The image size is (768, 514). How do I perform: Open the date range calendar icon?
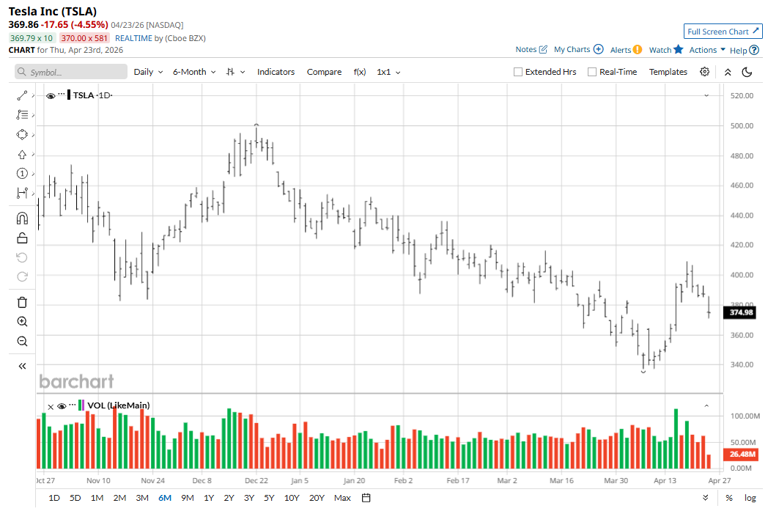(x=366, y=498)
